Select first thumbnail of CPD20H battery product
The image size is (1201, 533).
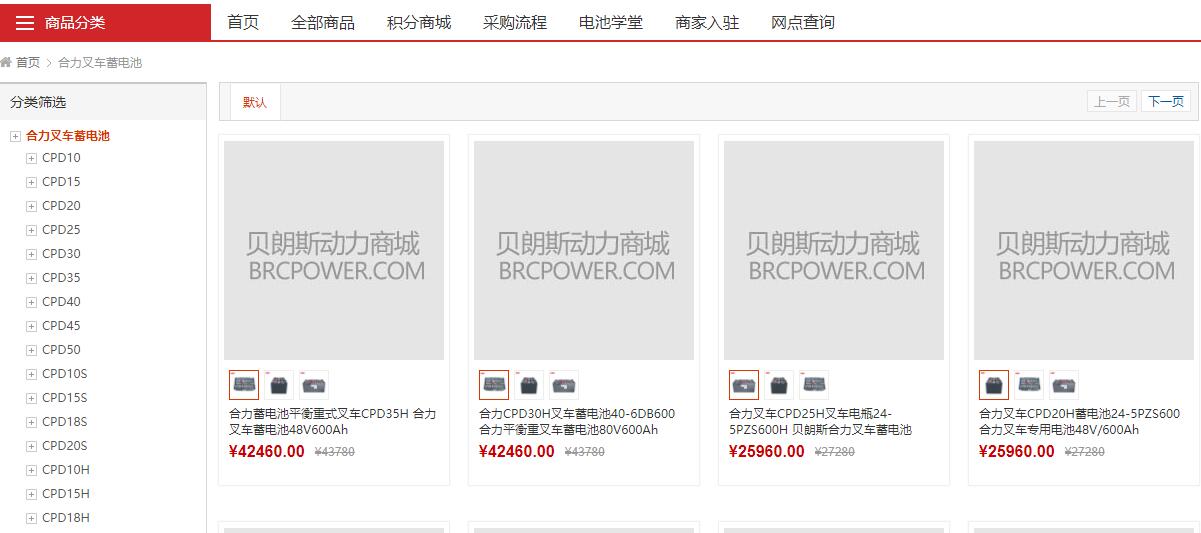[994, 385]
